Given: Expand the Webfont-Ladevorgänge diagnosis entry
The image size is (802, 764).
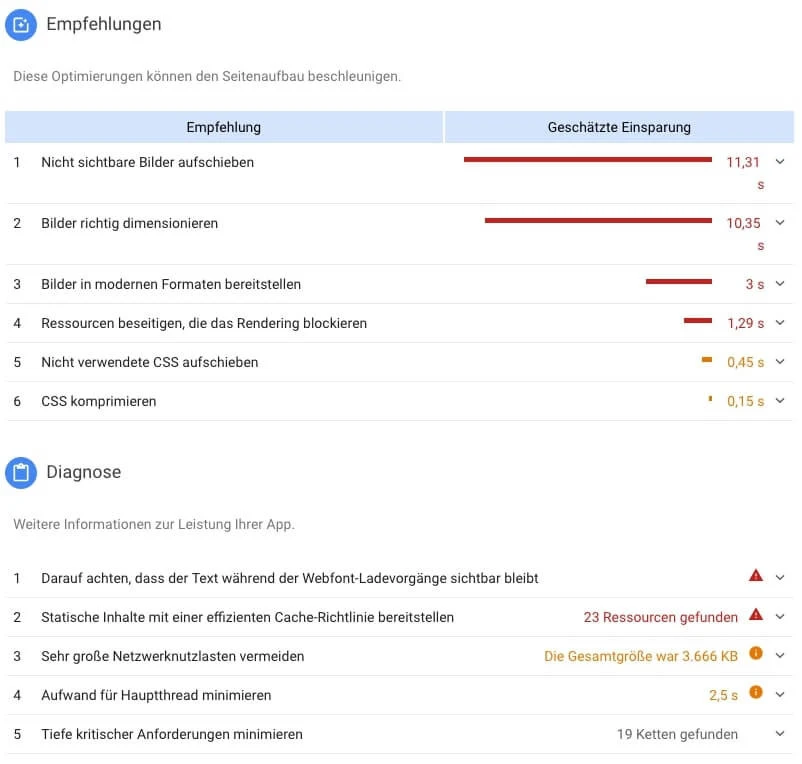Looking at the screenshot, I should coord(781,577).
